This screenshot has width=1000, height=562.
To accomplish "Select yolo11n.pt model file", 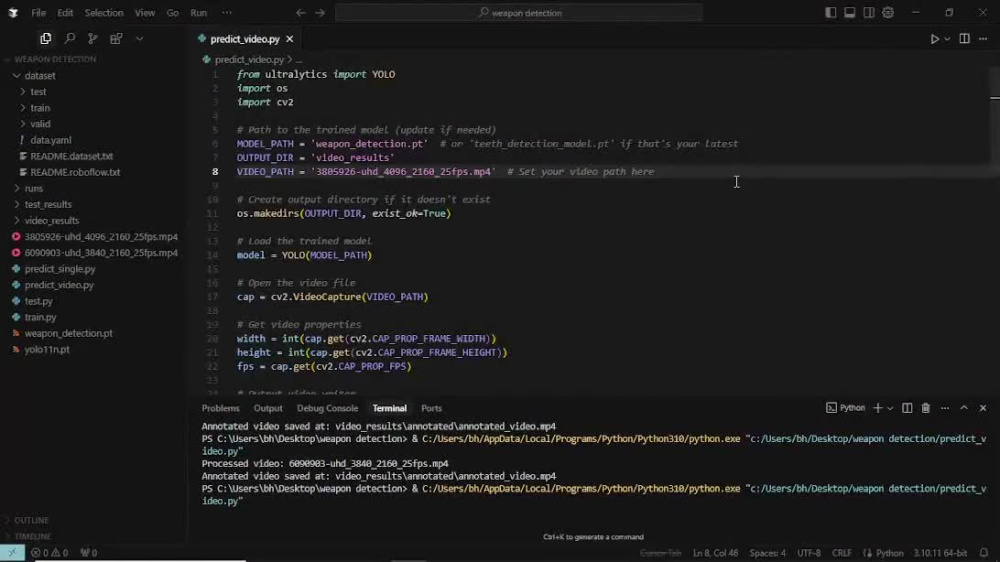I will click(94, 349).
